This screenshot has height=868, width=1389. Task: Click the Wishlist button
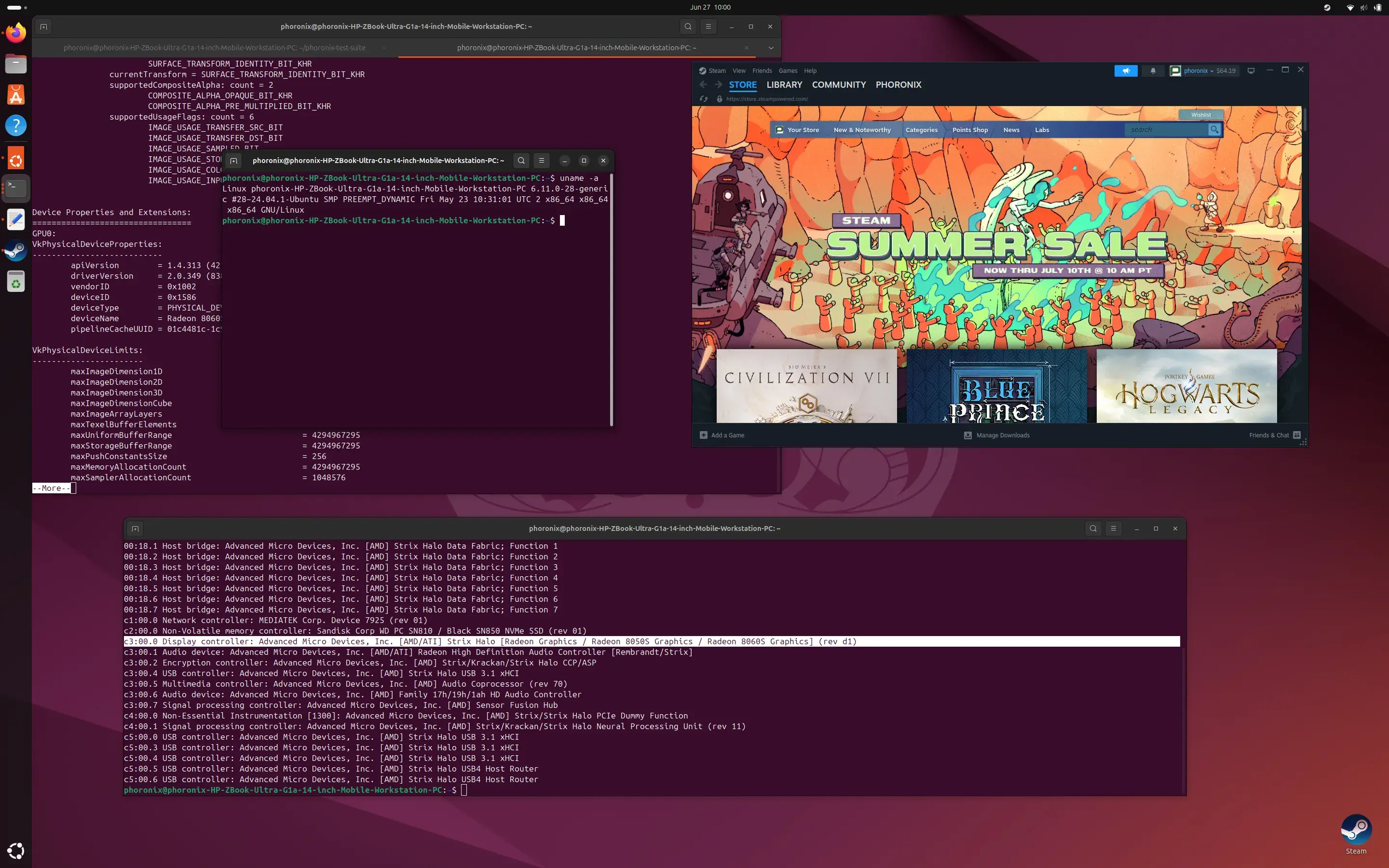[x=1201, y=115]
